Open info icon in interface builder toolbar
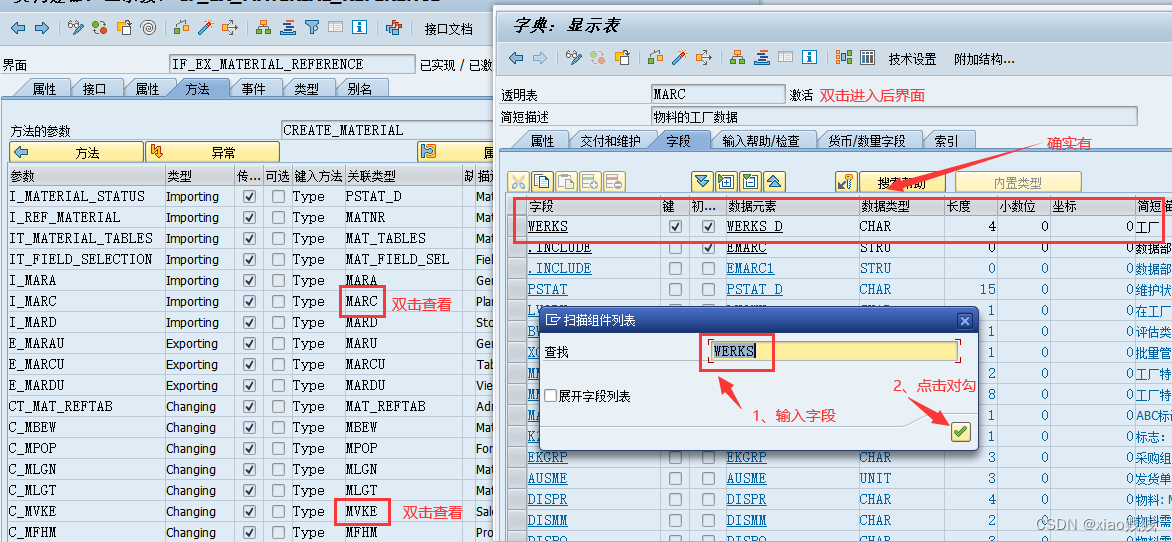The image size is (1172, 542). tap(360, 28)
